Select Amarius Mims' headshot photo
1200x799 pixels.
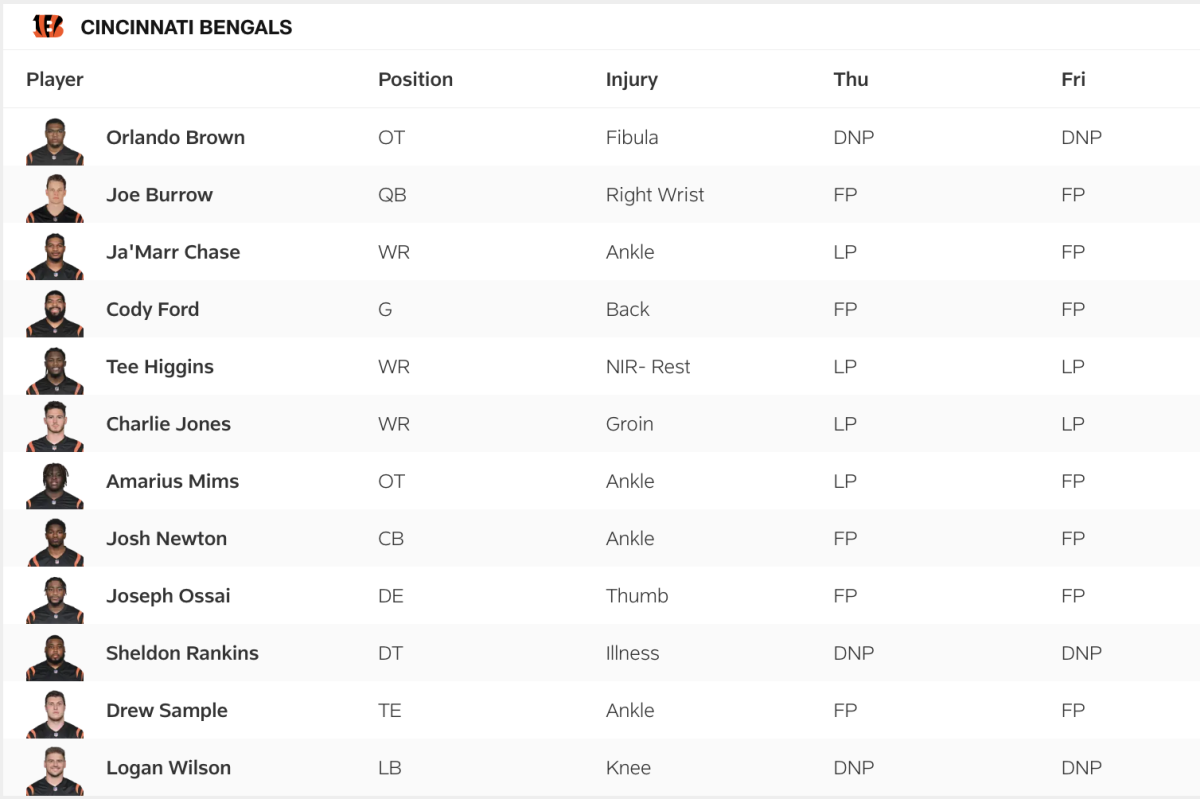[55, 485]
